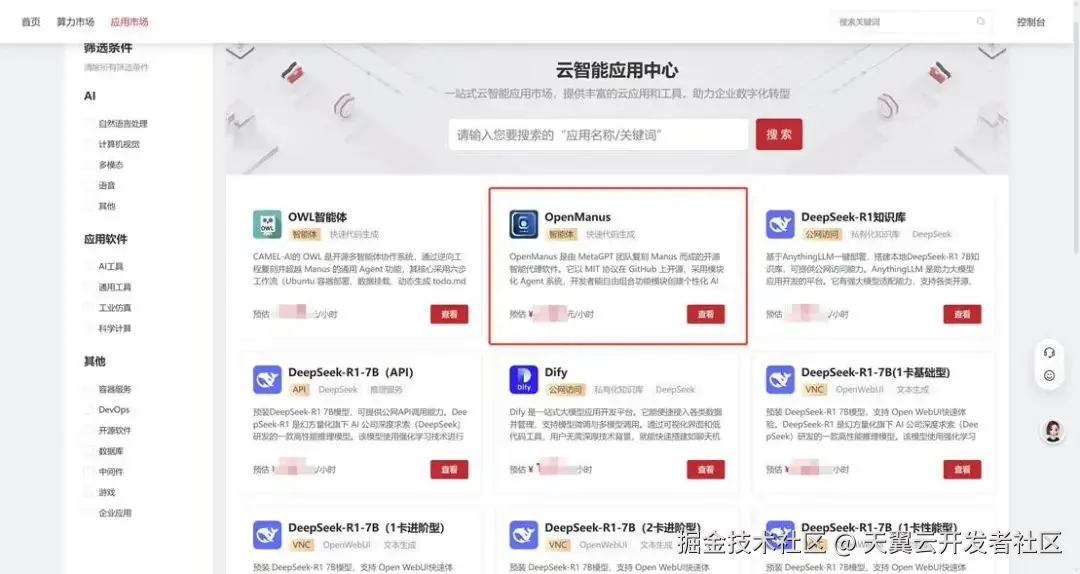1080x574 pixels.
Task: Open the OpenManus card title
Action: (577, 217)
